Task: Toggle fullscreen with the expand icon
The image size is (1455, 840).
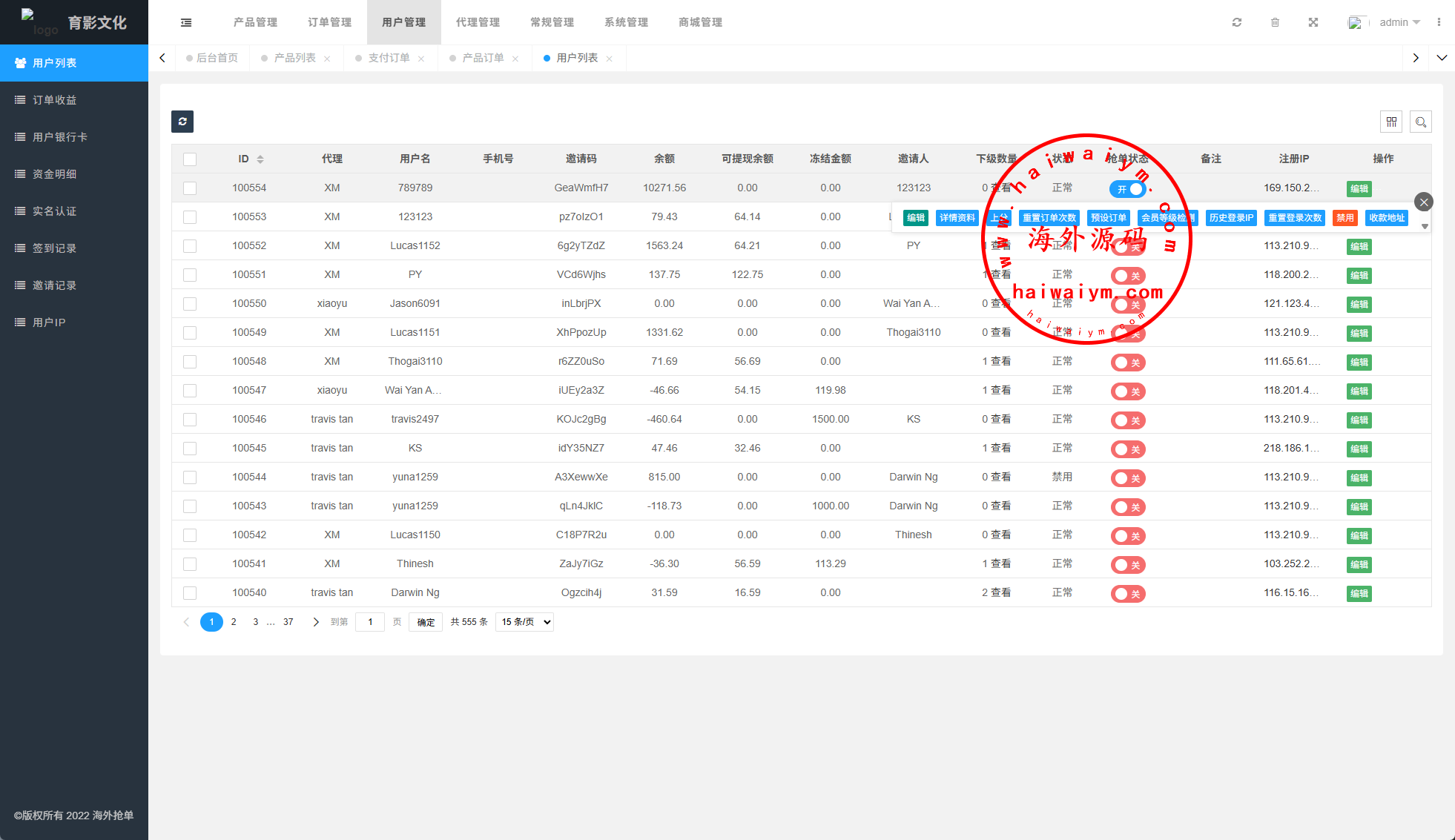Action: (x=1313, y=22)
